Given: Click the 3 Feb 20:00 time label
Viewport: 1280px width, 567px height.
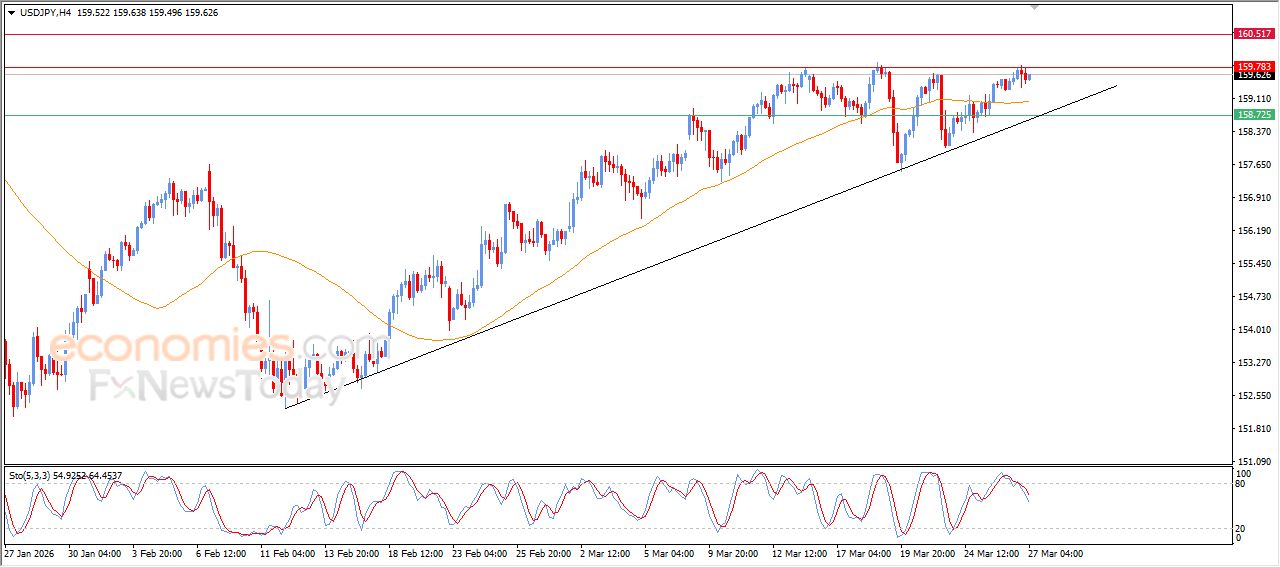Looking at the screenshot, I should pyautogui.click(x=157, y=553).
